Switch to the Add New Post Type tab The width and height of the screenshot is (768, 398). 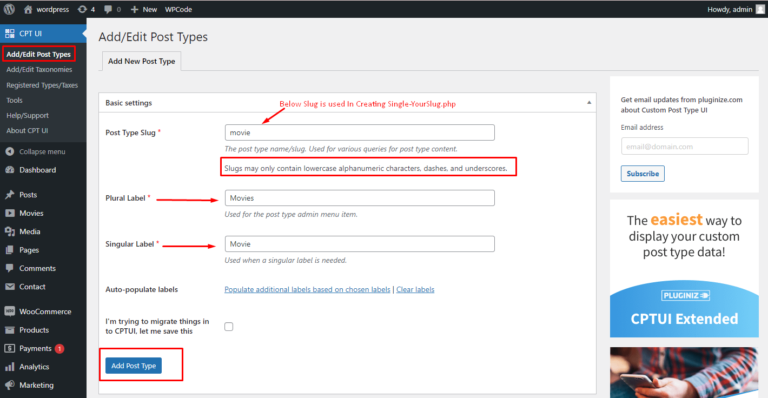(x=142, y=61)
